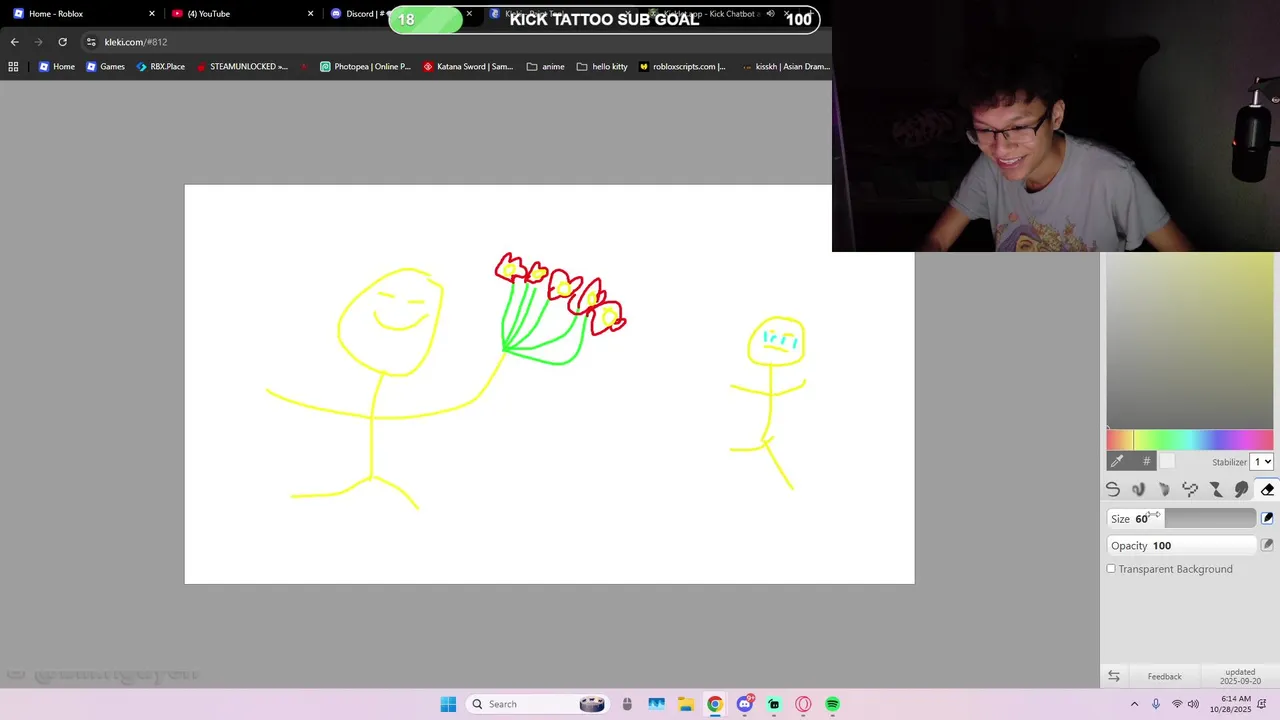Viewport: 1280px width, 720px height.
Task: Select the Blend brush tool
Action: pos(1139,489)
